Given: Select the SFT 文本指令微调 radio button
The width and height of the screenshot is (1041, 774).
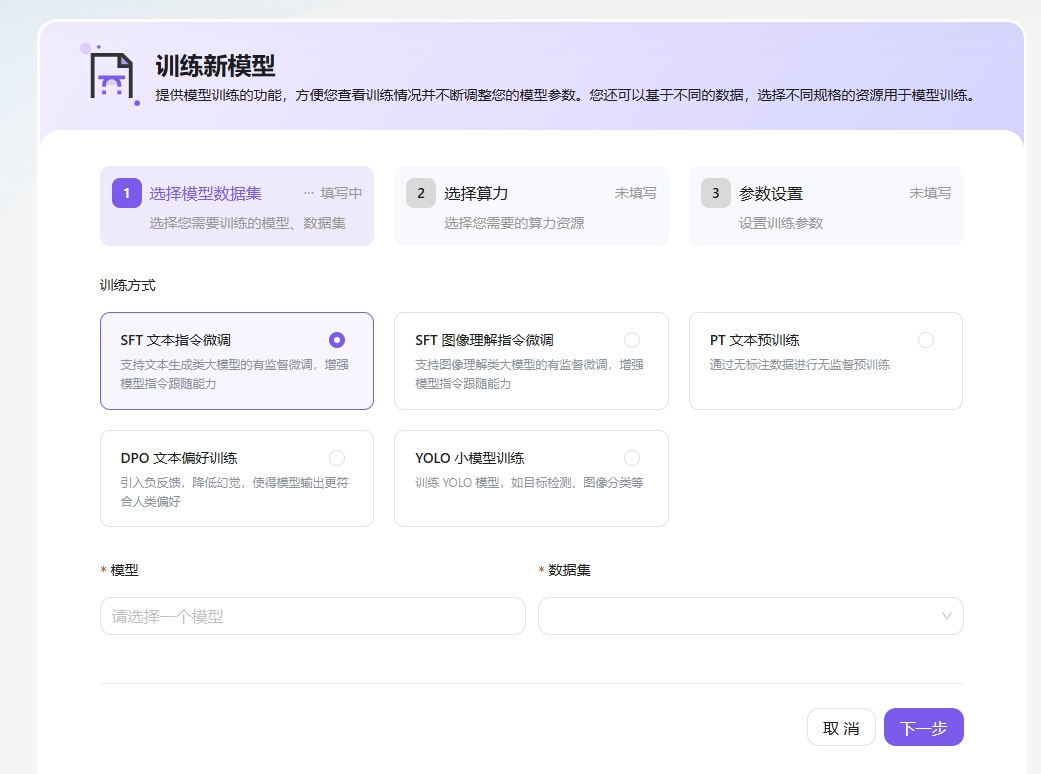Looking at the screenshot, I should pyautogui.click(x=337, y=340).
